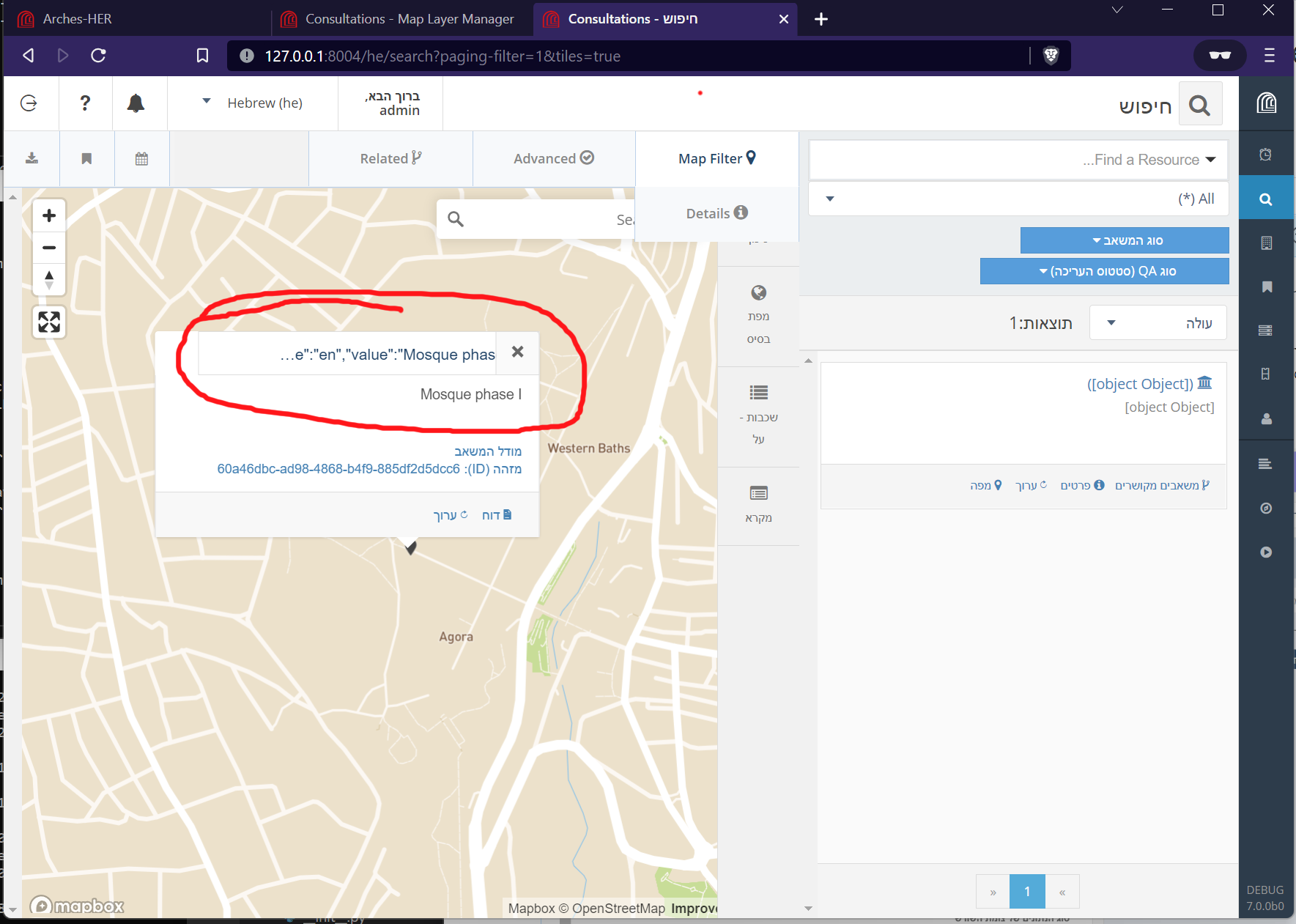Toggle the מקרא legend panel

tap(758, 504)
